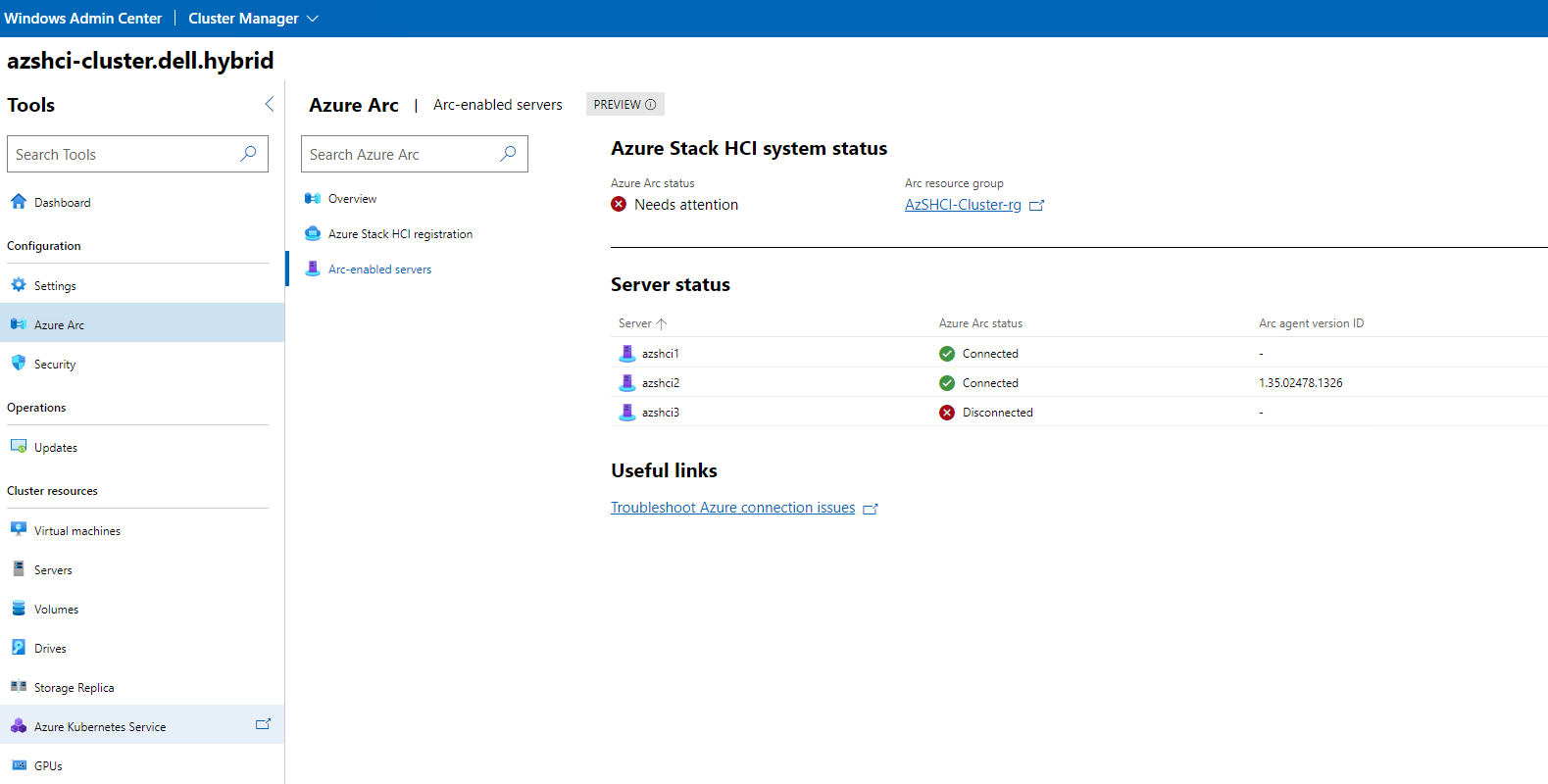Open the AzSHCI-Cluster-rg resource group link
The image size is (1548, 784).
pyautogui.click(x=963, y=205)
